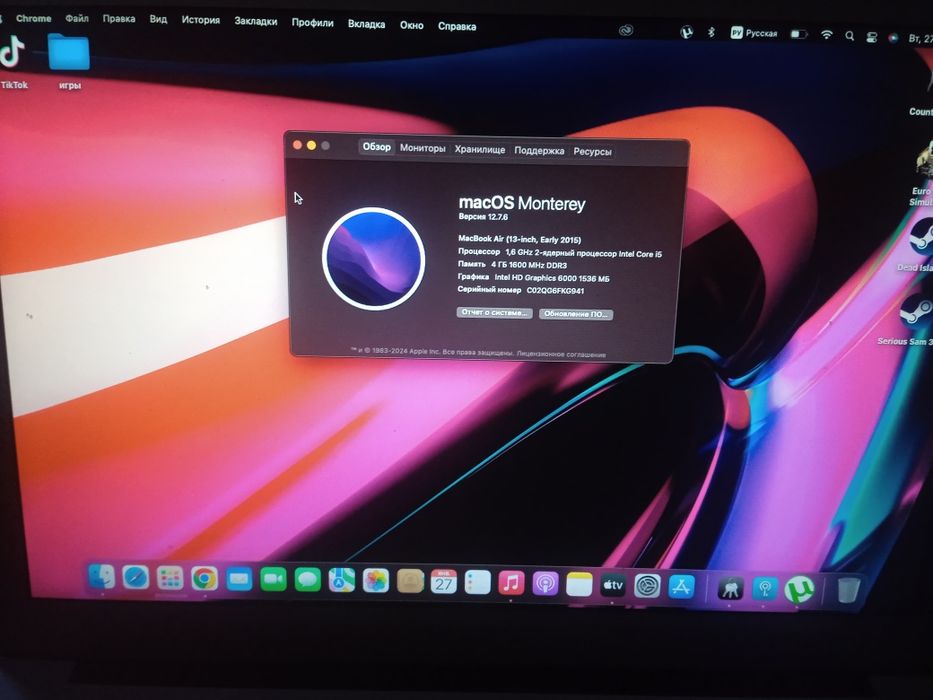
Task: Open the Chrome application menu
Action: (x=33, y=18)
